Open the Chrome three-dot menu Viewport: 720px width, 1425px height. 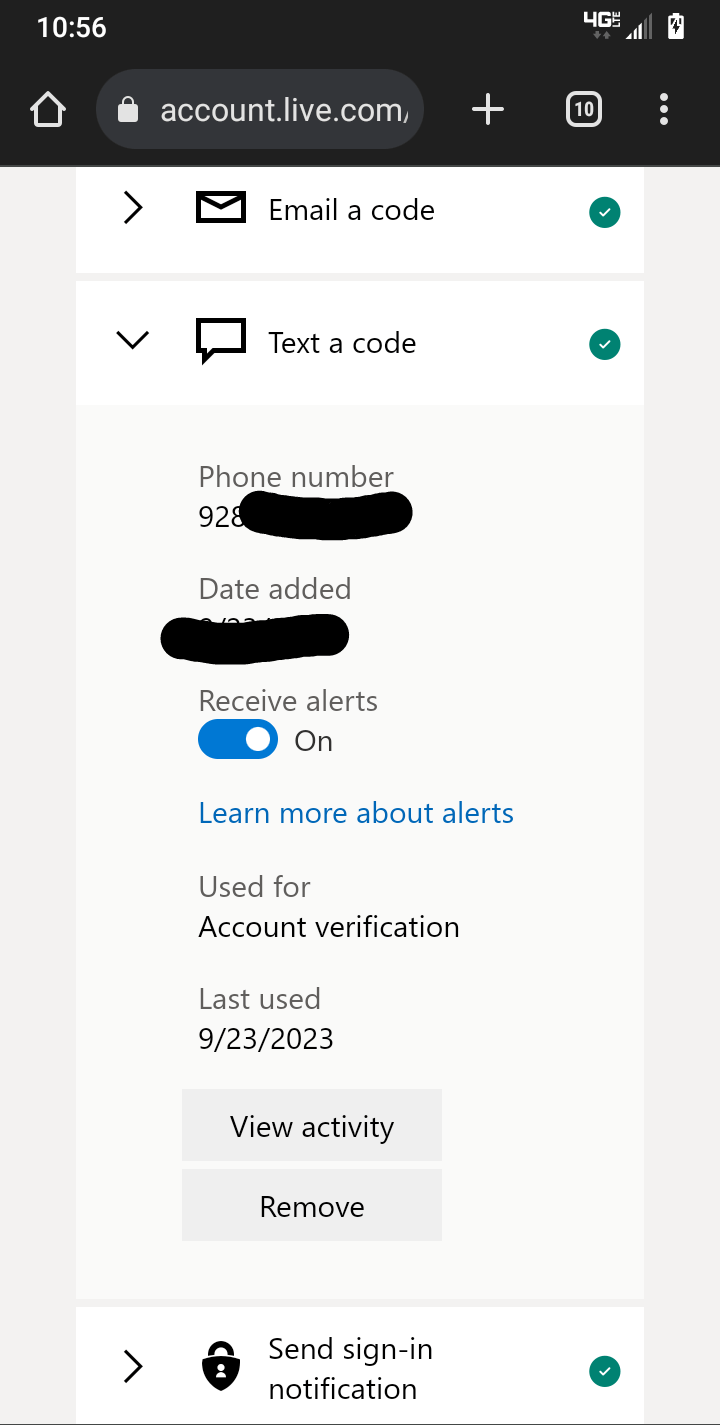click(x=663, y=109)
